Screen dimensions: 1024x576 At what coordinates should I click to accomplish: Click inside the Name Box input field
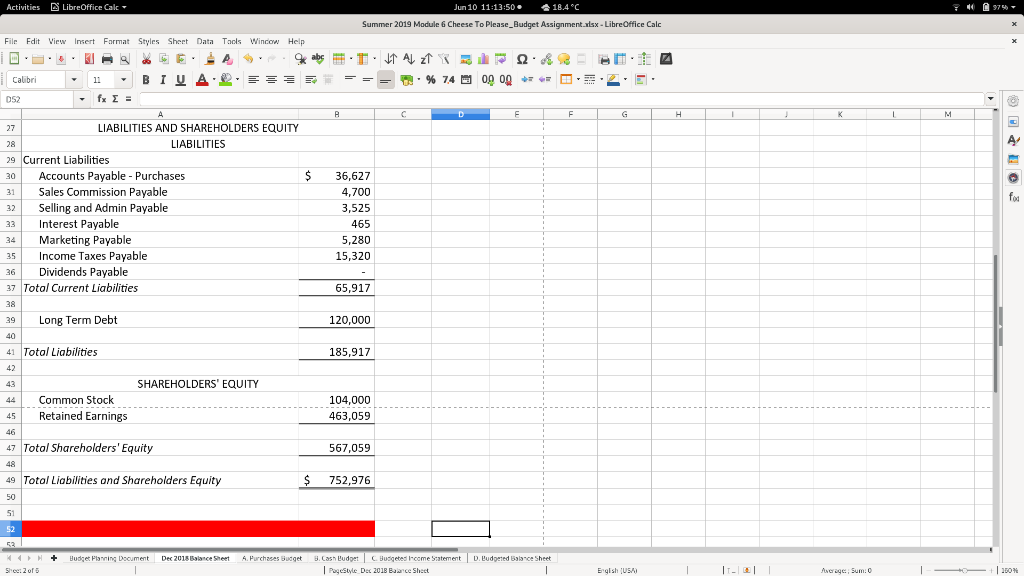(x=35, y=99)
